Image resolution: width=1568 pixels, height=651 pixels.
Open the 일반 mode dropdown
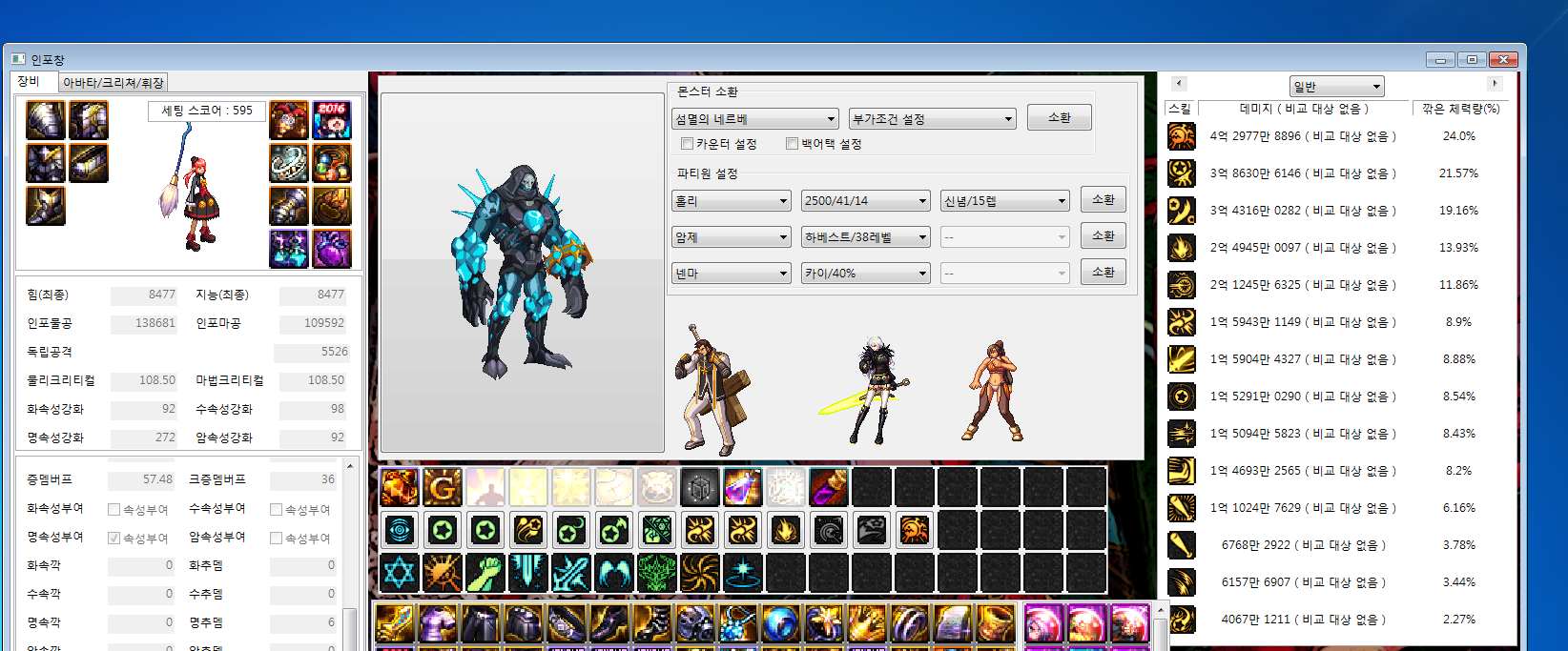pyautogui.click(x=1336, y=87)
